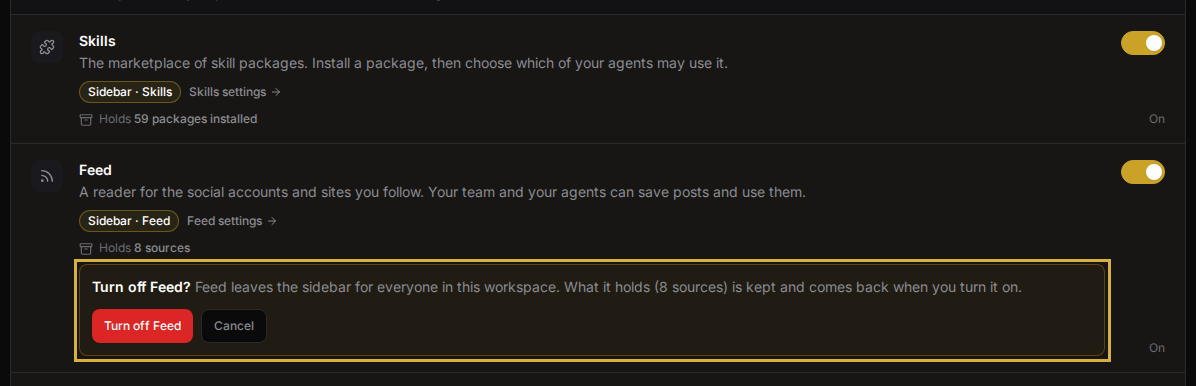The image size is (1196, 386).
Task: Click the Feed heading
Action: click(95, 170)
